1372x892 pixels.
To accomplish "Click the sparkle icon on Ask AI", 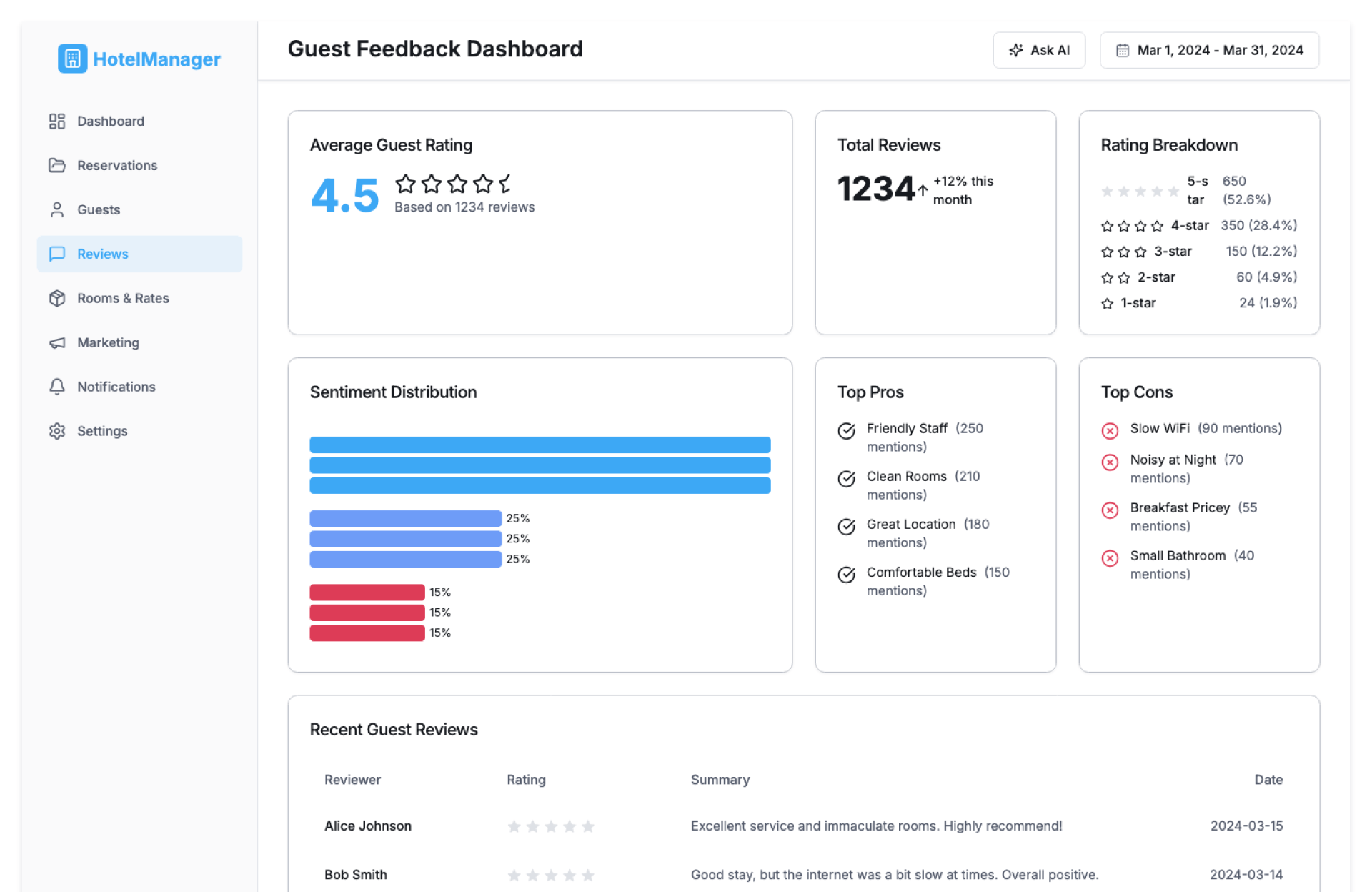I will (1015, 50).
